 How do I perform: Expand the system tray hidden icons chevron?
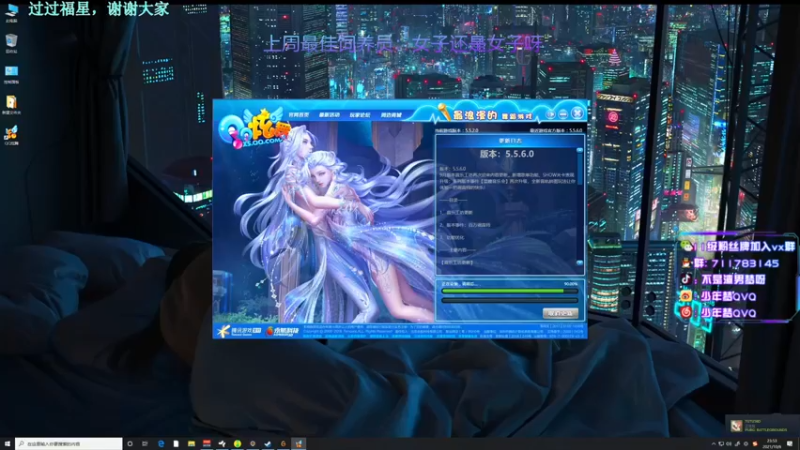click(713, 444)
